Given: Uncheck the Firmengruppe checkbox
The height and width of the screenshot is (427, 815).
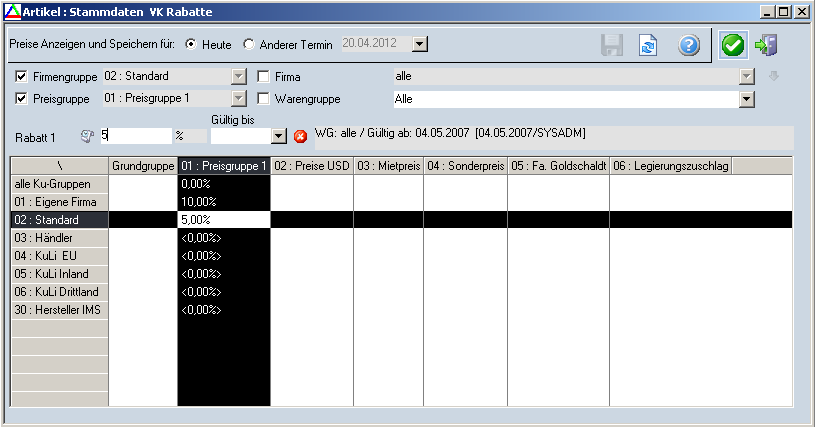Looking at the screenshot, I should [x=22, y=76].
